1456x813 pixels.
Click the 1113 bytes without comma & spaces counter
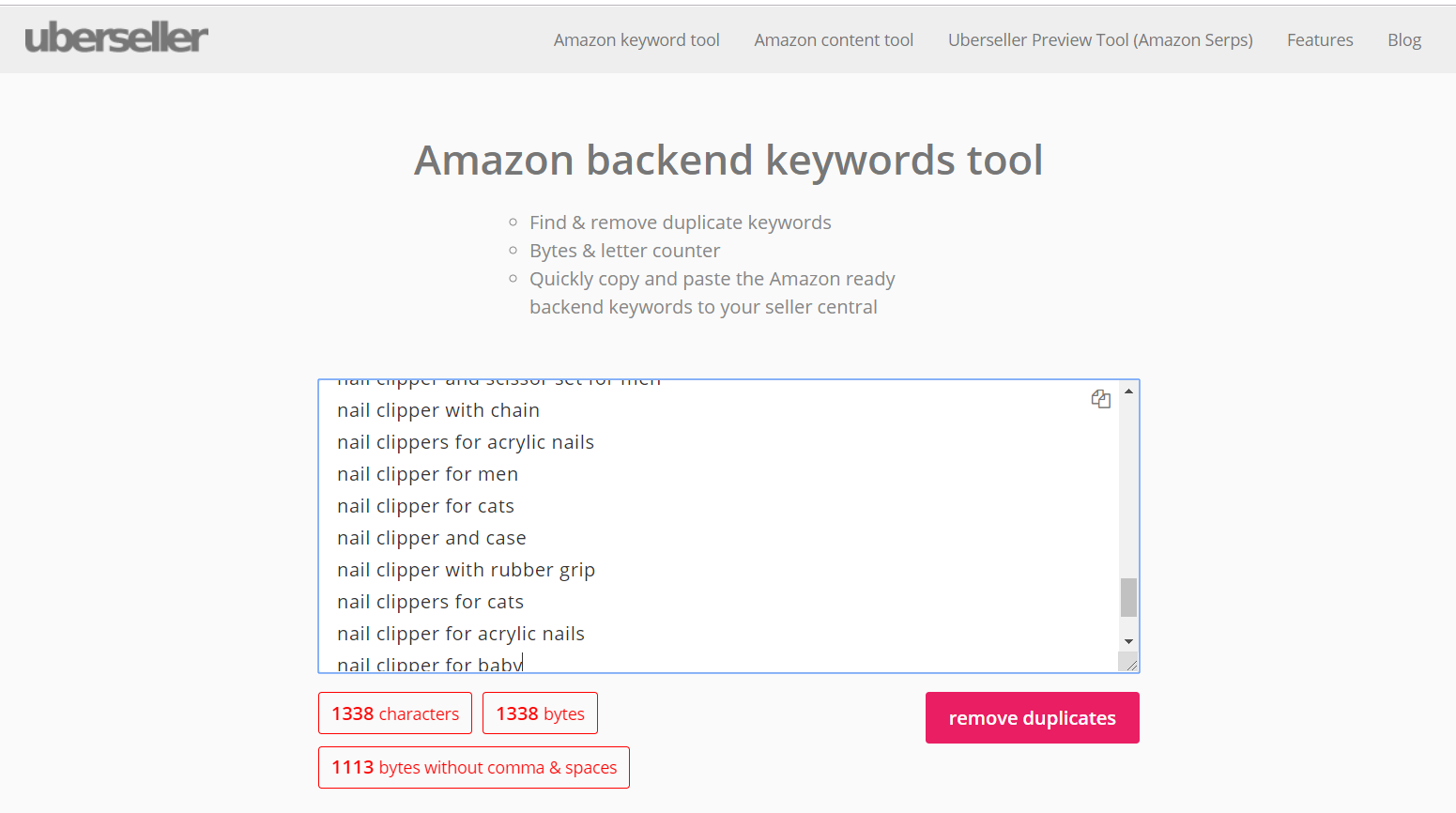(x=474, y=767)
